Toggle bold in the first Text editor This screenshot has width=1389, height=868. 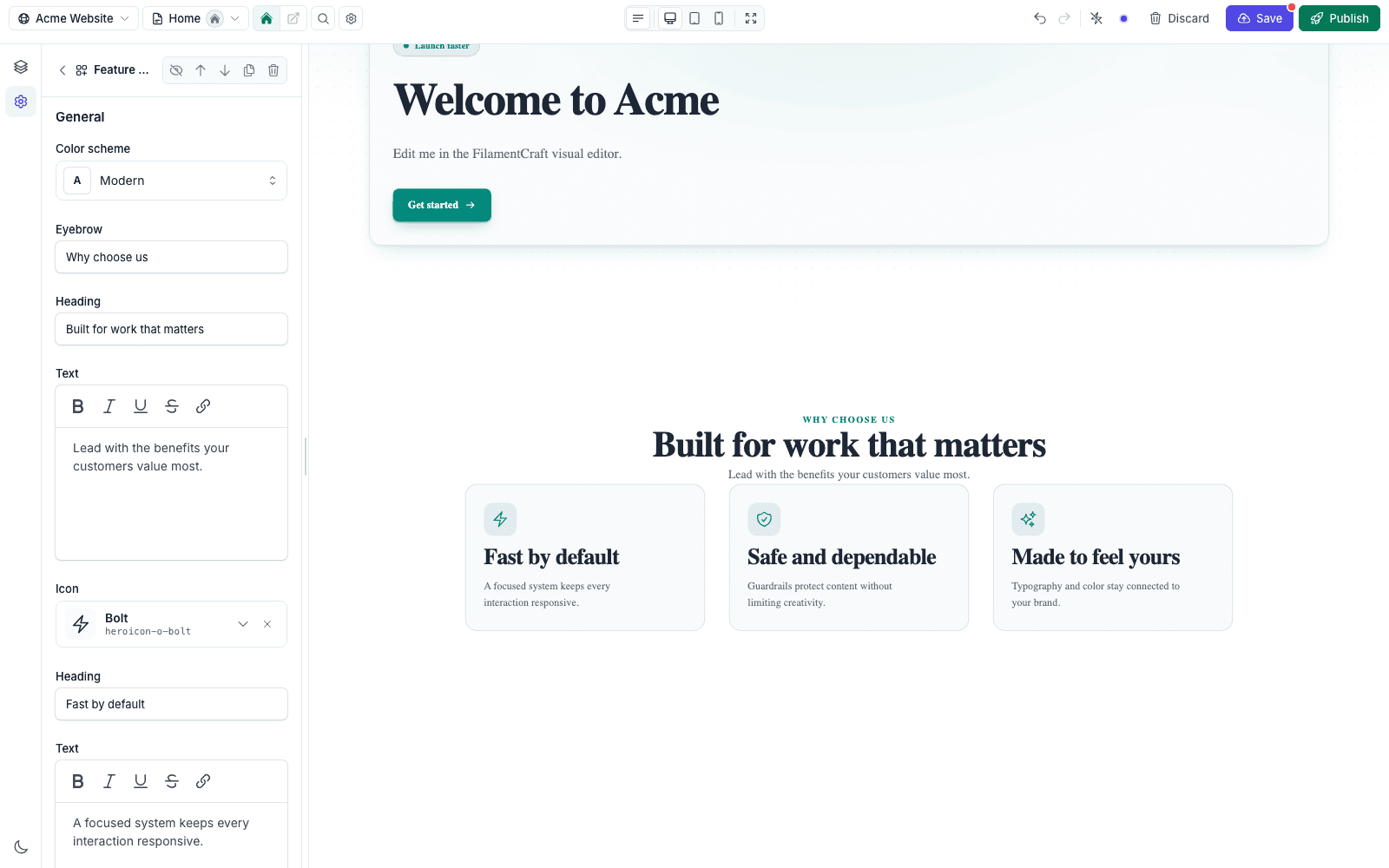pyautogui.click(x=78, y=406)
